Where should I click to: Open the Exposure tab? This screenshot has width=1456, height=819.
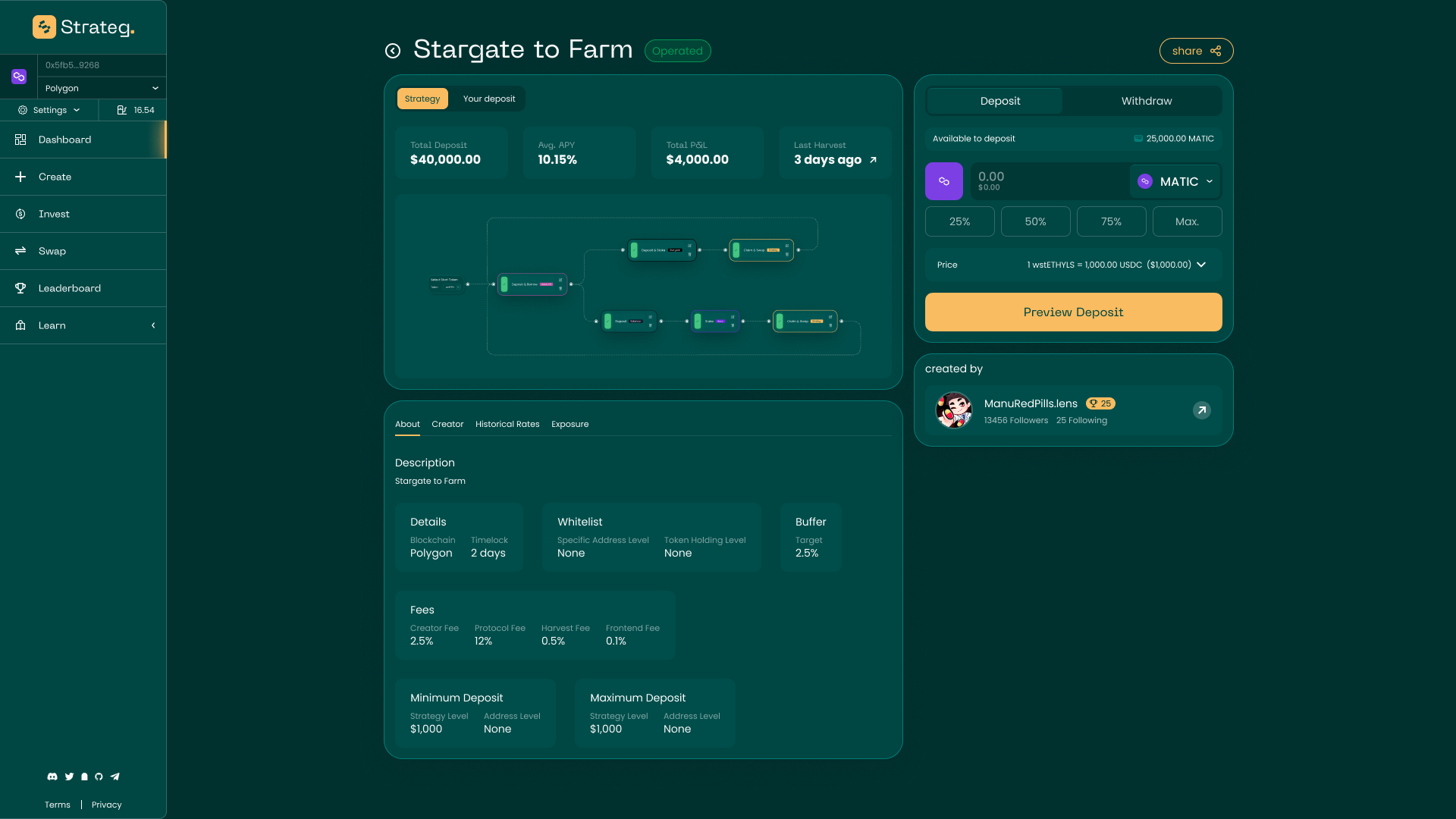coord(570,424)
